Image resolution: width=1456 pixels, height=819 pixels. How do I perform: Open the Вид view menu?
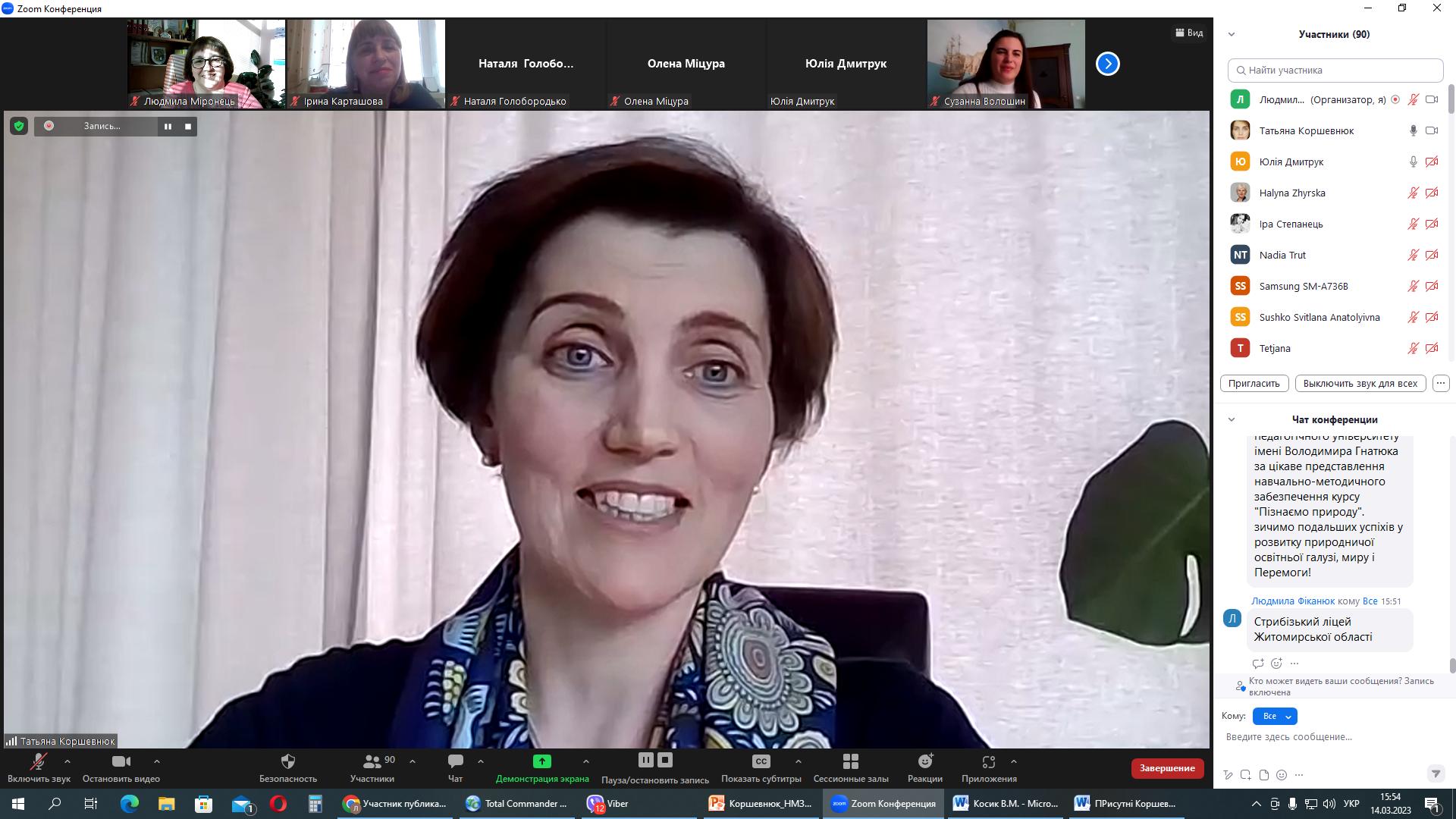[1189, 33]
